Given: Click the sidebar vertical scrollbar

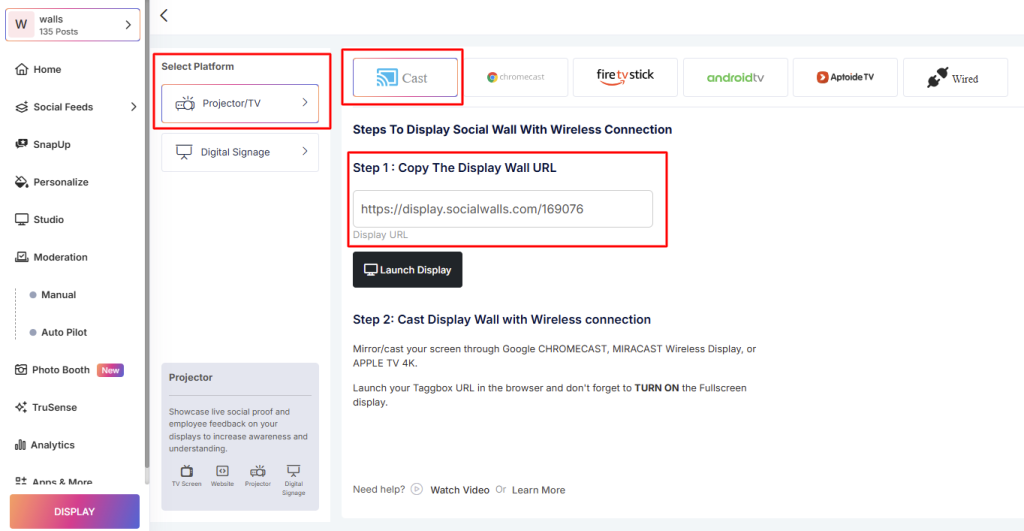Looking at the screenshot, I should coord(146,233).
